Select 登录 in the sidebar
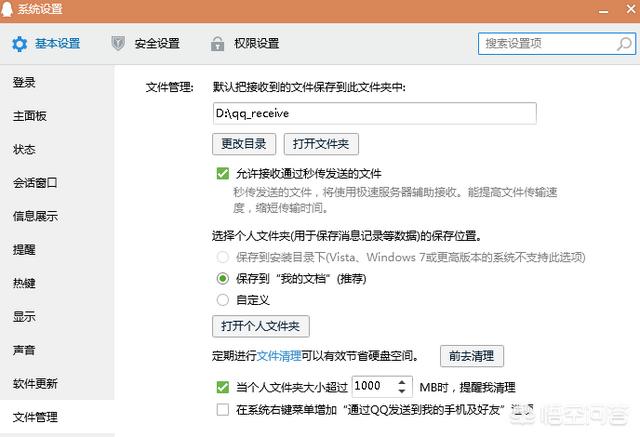This screenshot has width=640, height=437. point(57,82)
